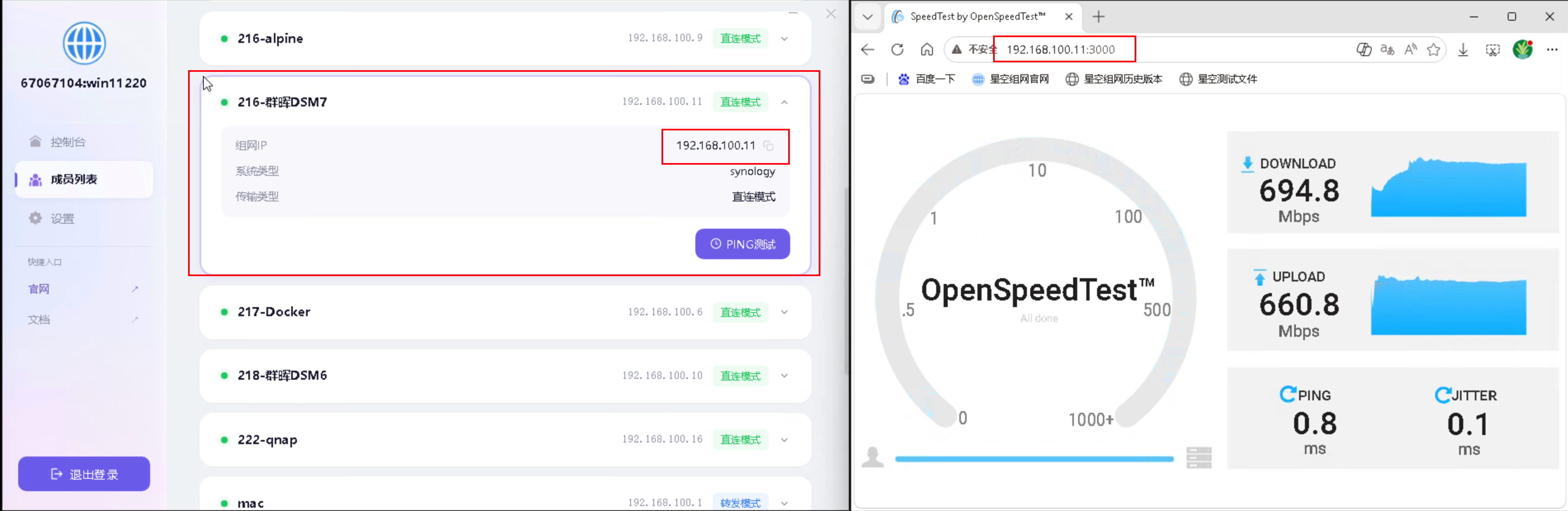Click the synology system type value
Image resolution: width=1568 pixels, height=511 pixels.
752,172
